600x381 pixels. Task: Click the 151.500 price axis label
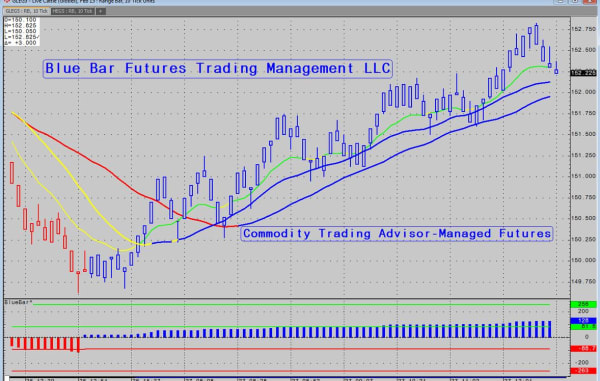[x=583, y=134]
